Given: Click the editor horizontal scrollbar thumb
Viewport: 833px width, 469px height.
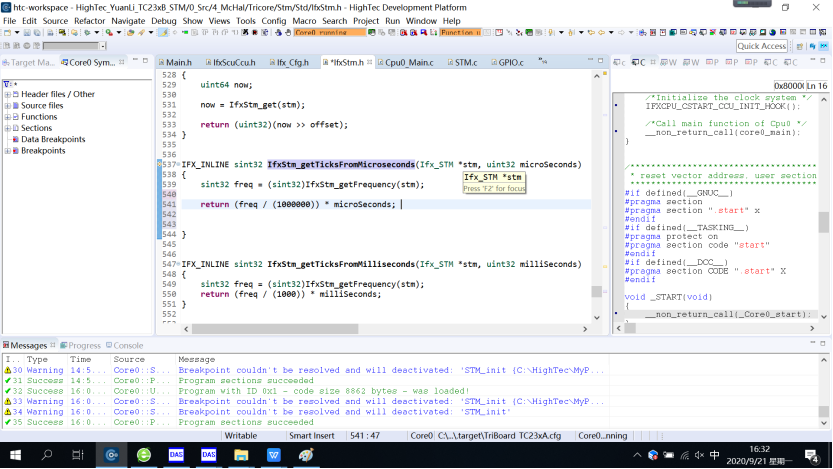Looking at the screenshot, I should click(275, 329).
